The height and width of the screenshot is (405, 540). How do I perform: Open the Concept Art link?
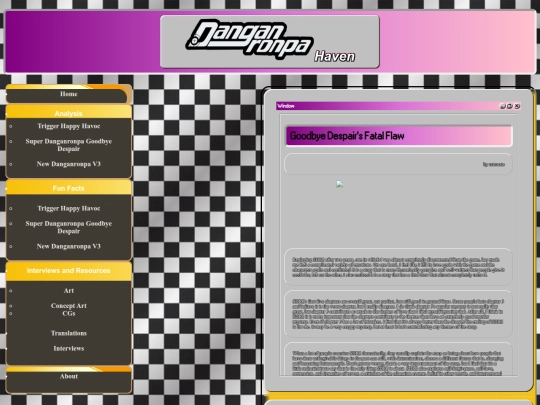69,306
